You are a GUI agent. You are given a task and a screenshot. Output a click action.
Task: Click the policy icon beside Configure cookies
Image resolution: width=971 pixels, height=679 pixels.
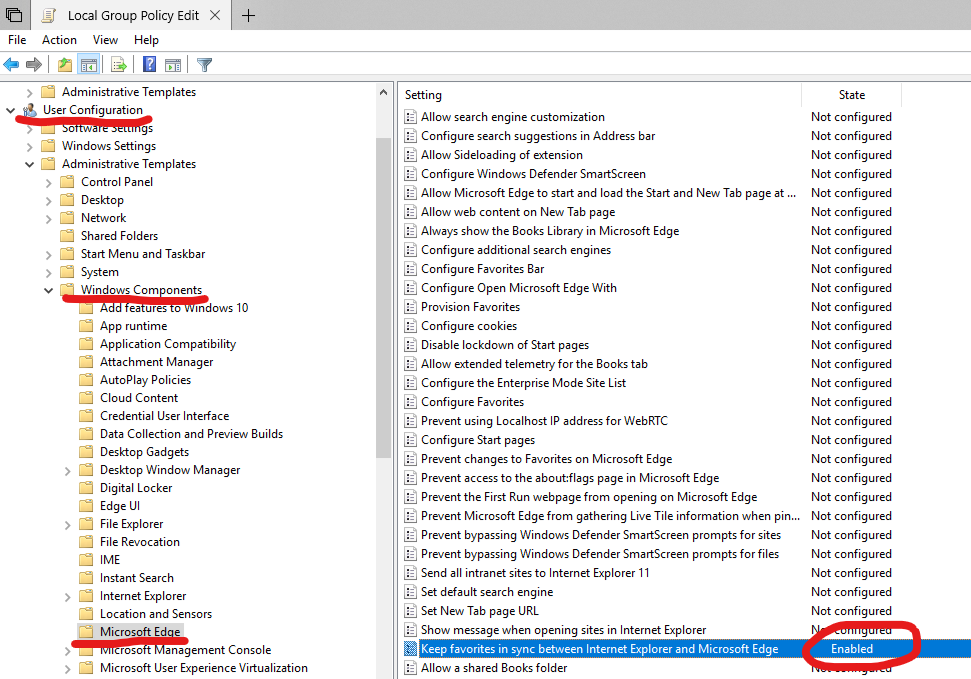(x=410, y=326)
